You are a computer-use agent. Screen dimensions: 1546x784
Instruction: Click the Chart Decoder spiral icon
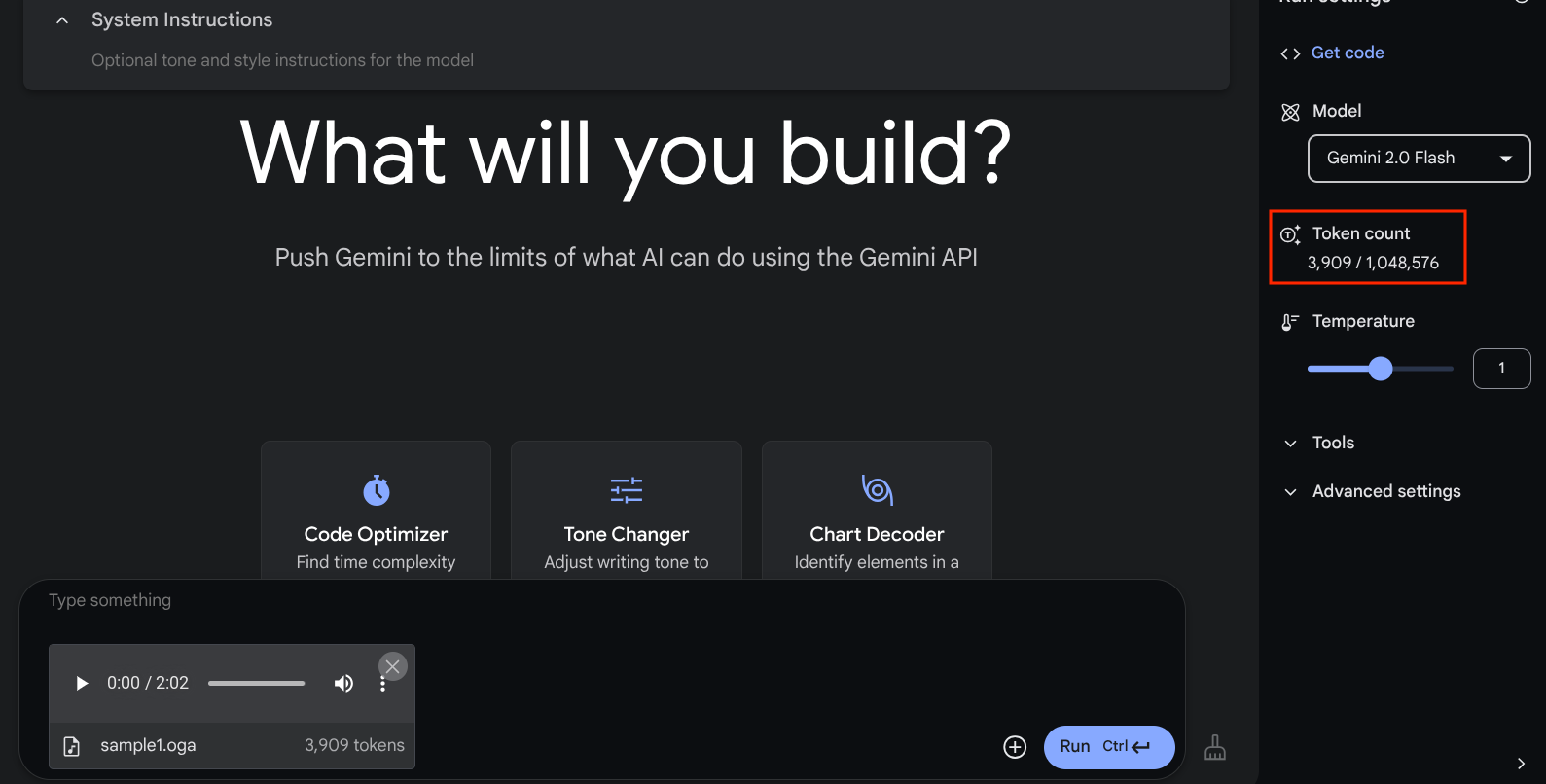(877, 489)
